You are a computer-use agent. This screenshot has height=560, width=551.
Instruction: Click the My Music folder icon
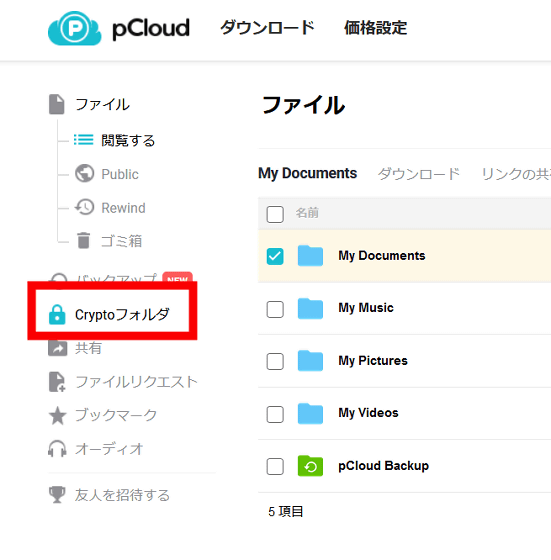(x=310, y=308)
